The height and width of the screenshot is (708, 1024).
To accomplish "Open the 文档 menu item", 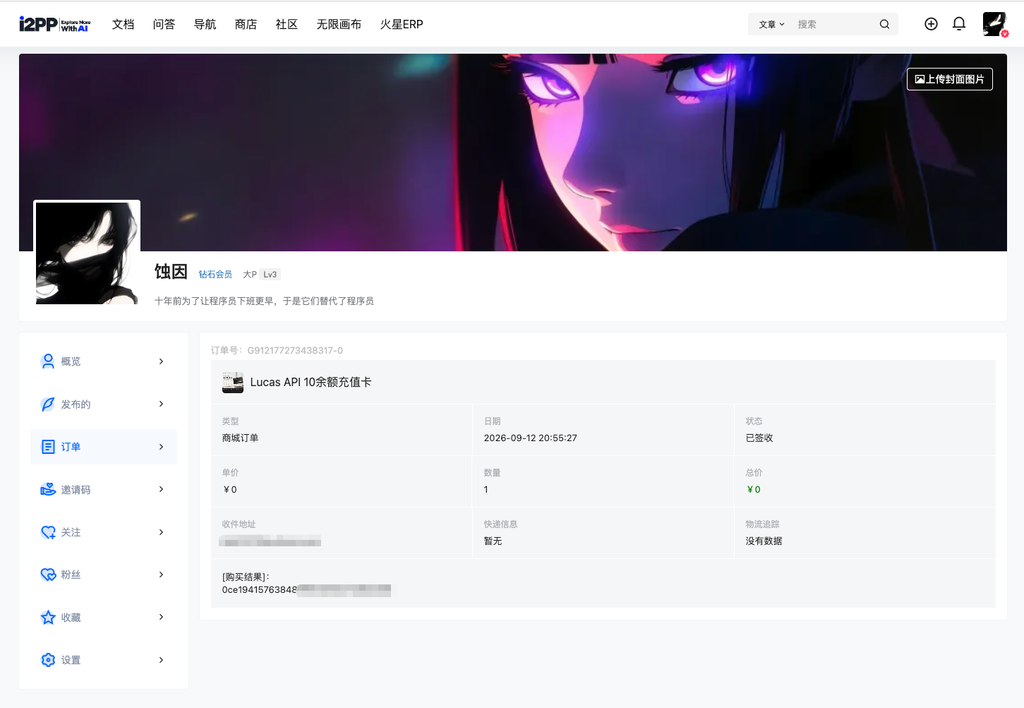I will 123,24.
